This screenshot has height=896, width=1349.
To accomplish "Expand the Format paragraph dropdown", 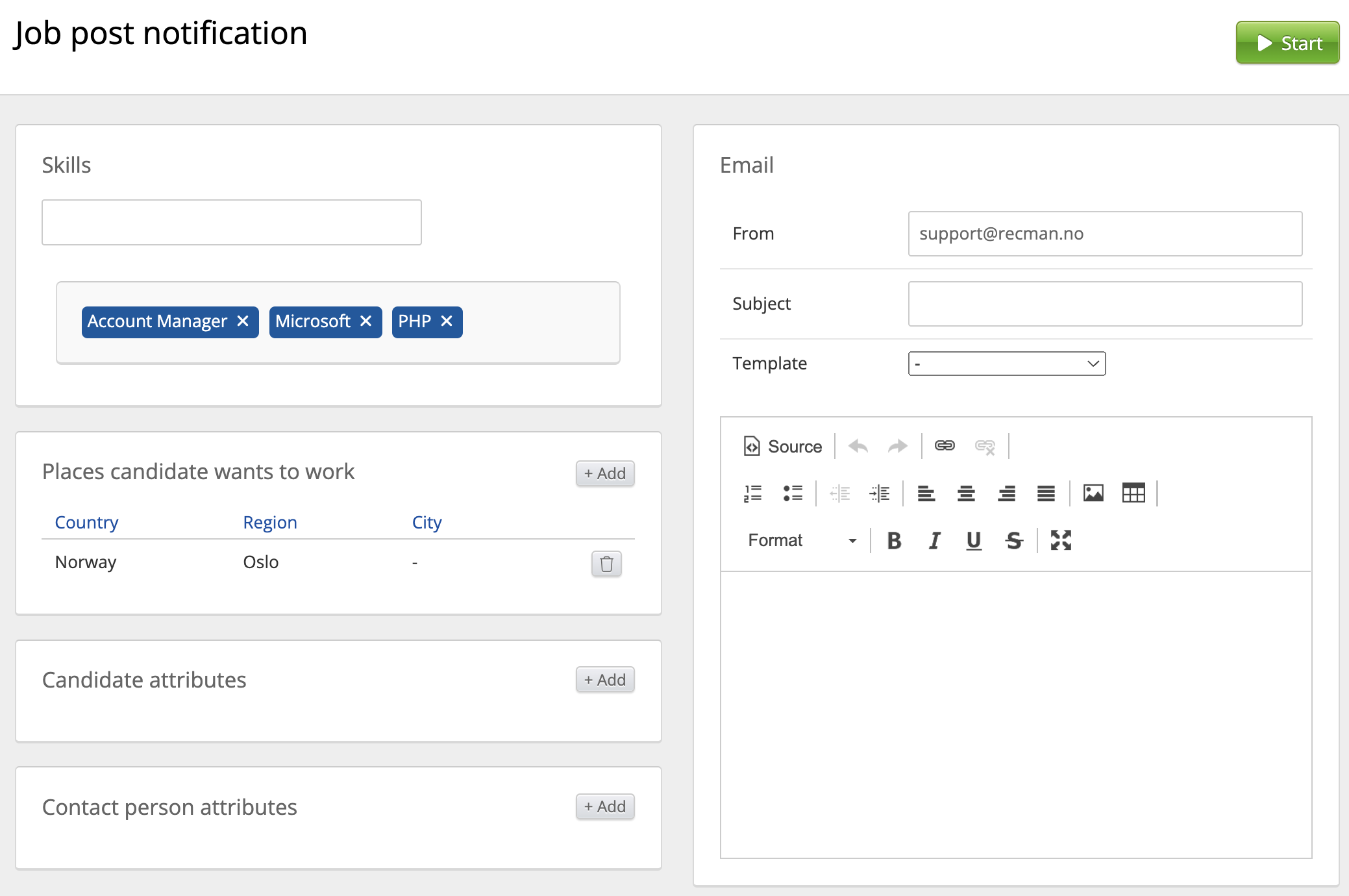I will point(802,540).
